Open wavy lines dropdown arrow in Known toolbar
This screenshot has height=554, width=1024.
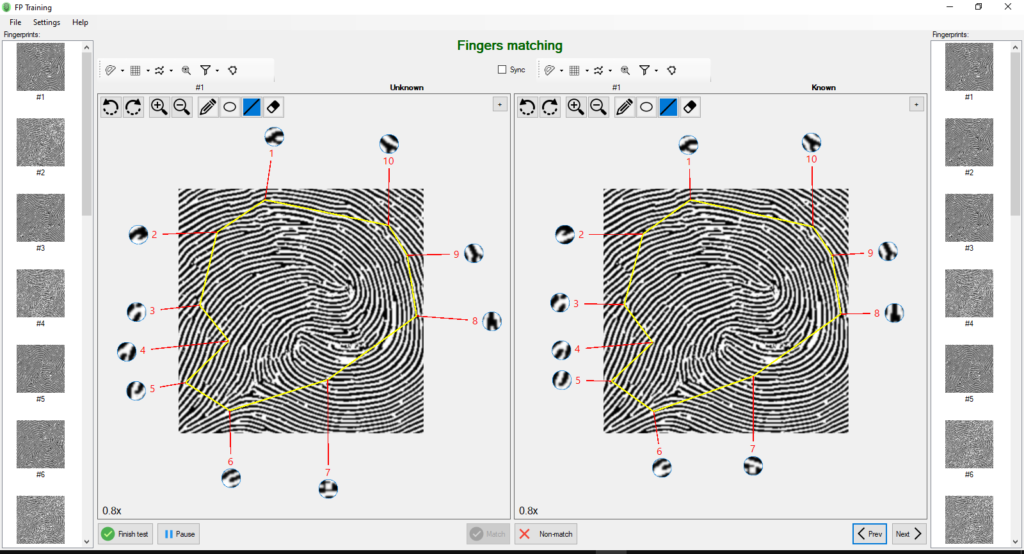(610, 71)
